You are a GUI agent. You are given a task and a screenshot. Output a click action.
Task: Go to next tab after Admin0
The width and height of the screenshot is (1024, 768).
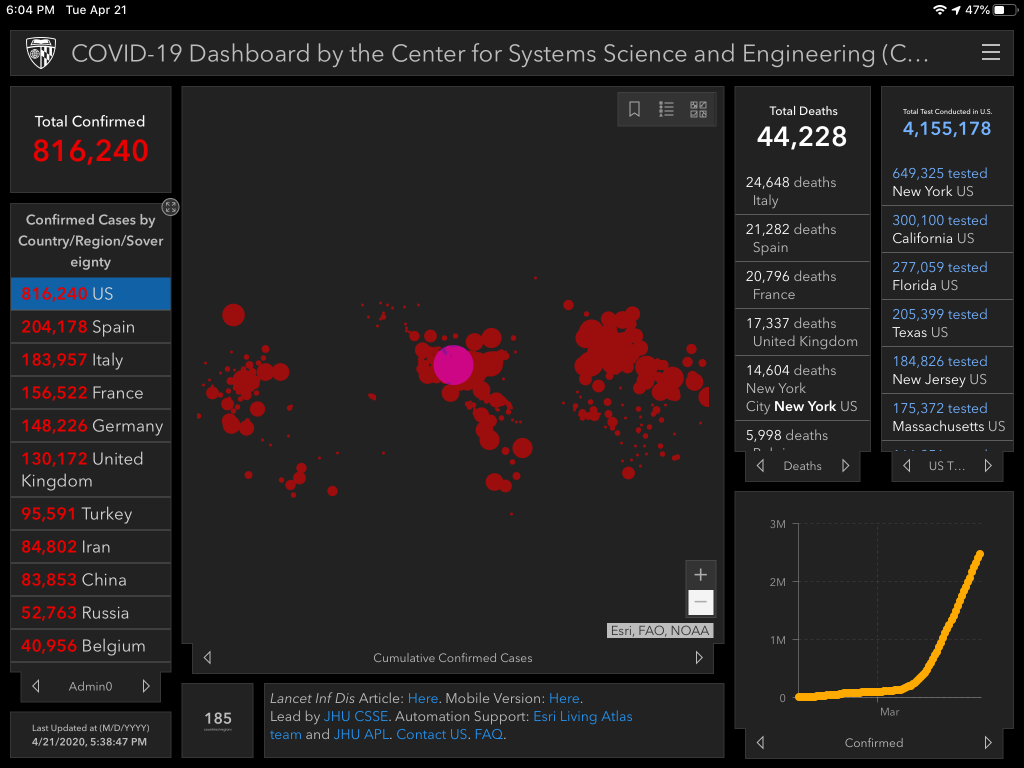pyautogui.click(x=146, y=686)
